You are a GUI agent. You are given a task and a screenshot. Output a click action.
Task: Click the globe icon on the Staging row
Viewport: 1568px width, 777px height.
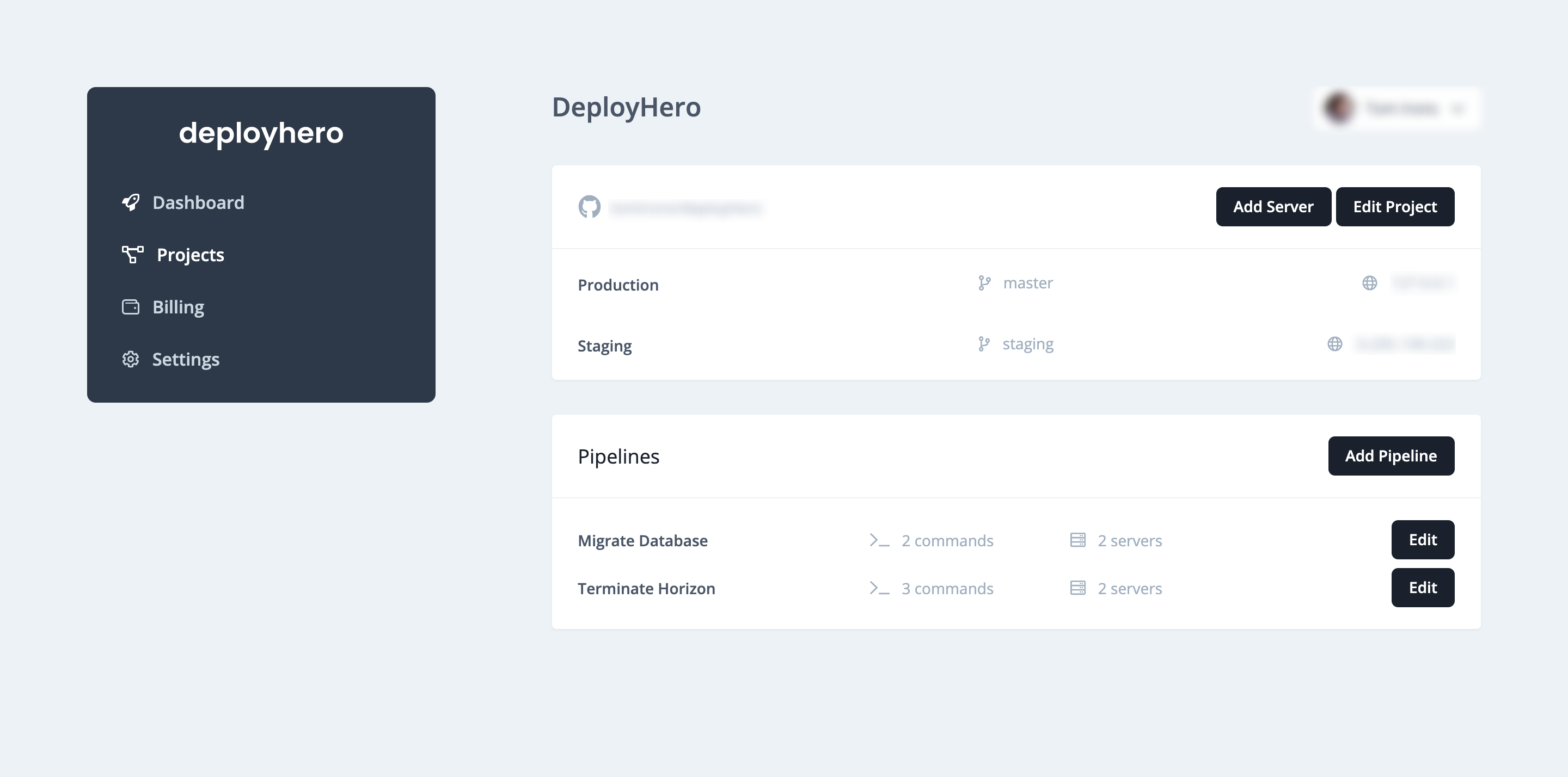click(x=1336, y=344)
